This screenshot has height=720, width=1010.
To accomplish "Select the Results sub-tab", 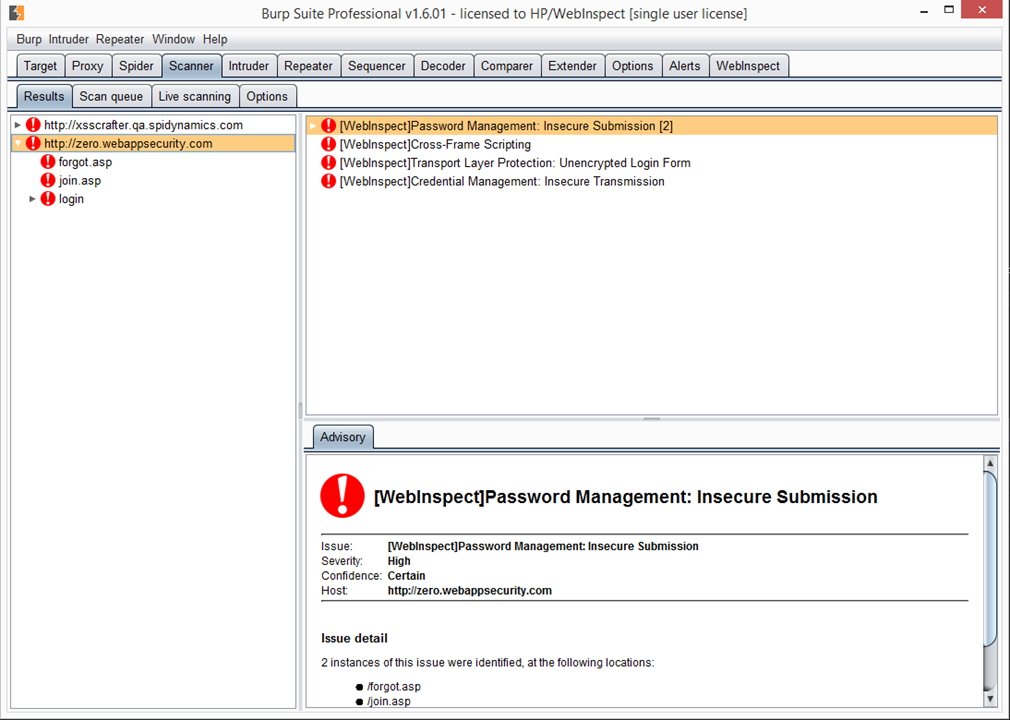I will click(x=44, y=97).
